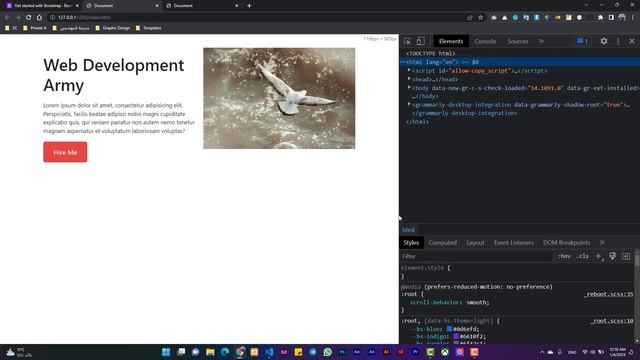
Task: Click the --bs-blue color swatch
Action: click(449, 329)
